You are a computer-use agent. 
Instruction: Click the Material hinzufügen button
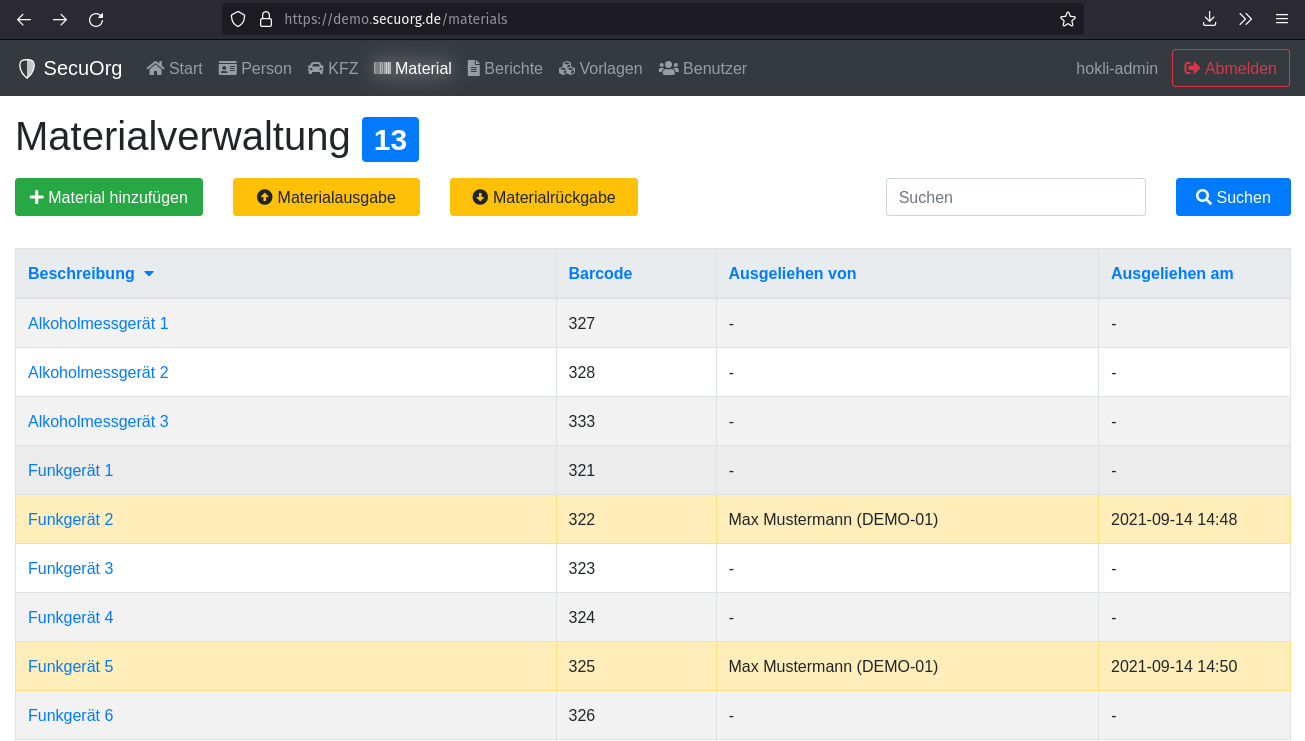click(109, 197)
